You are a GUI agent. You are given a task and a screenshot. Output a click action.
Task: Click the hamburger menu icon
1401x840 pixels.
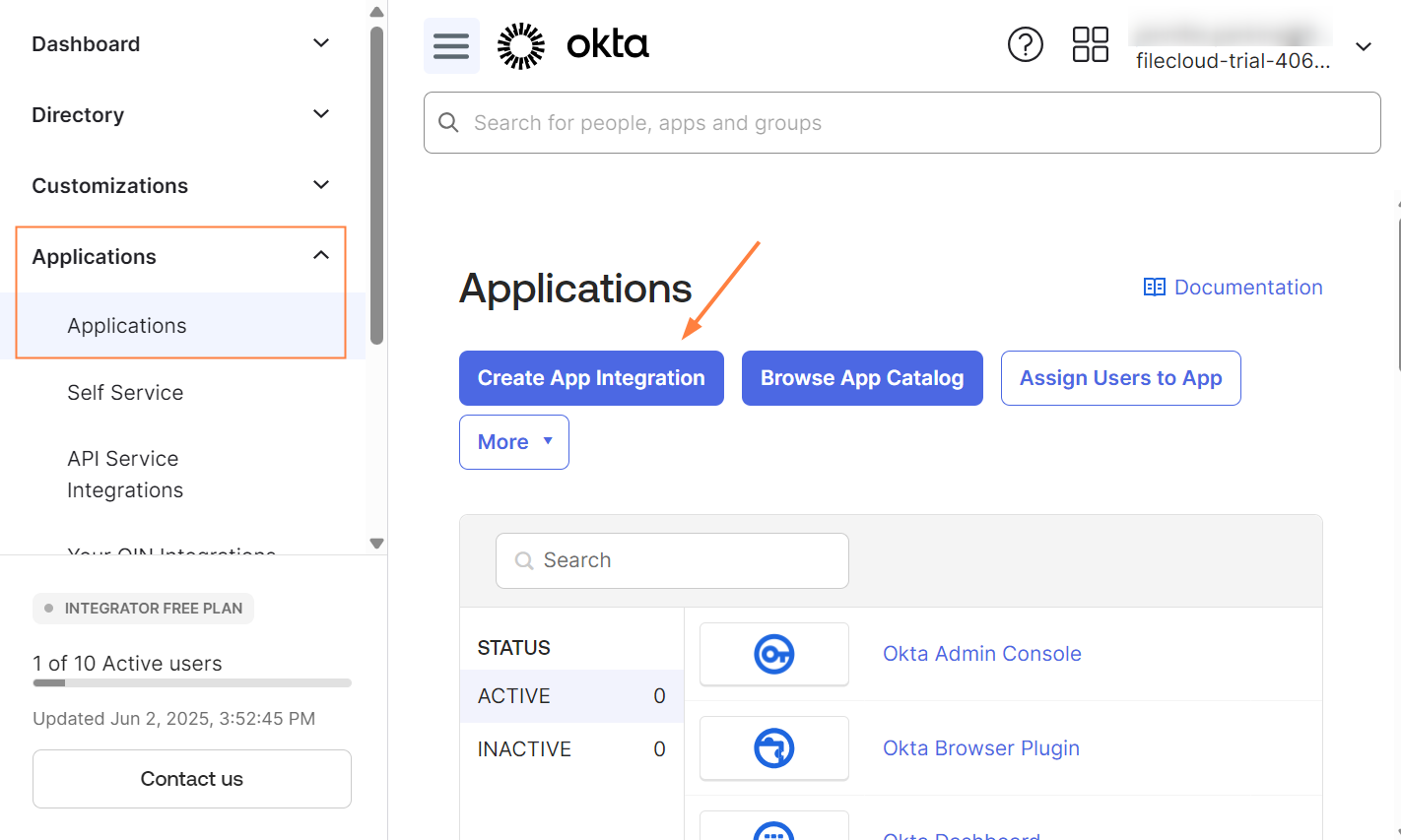pyautogui.click(x=451, y=45)
